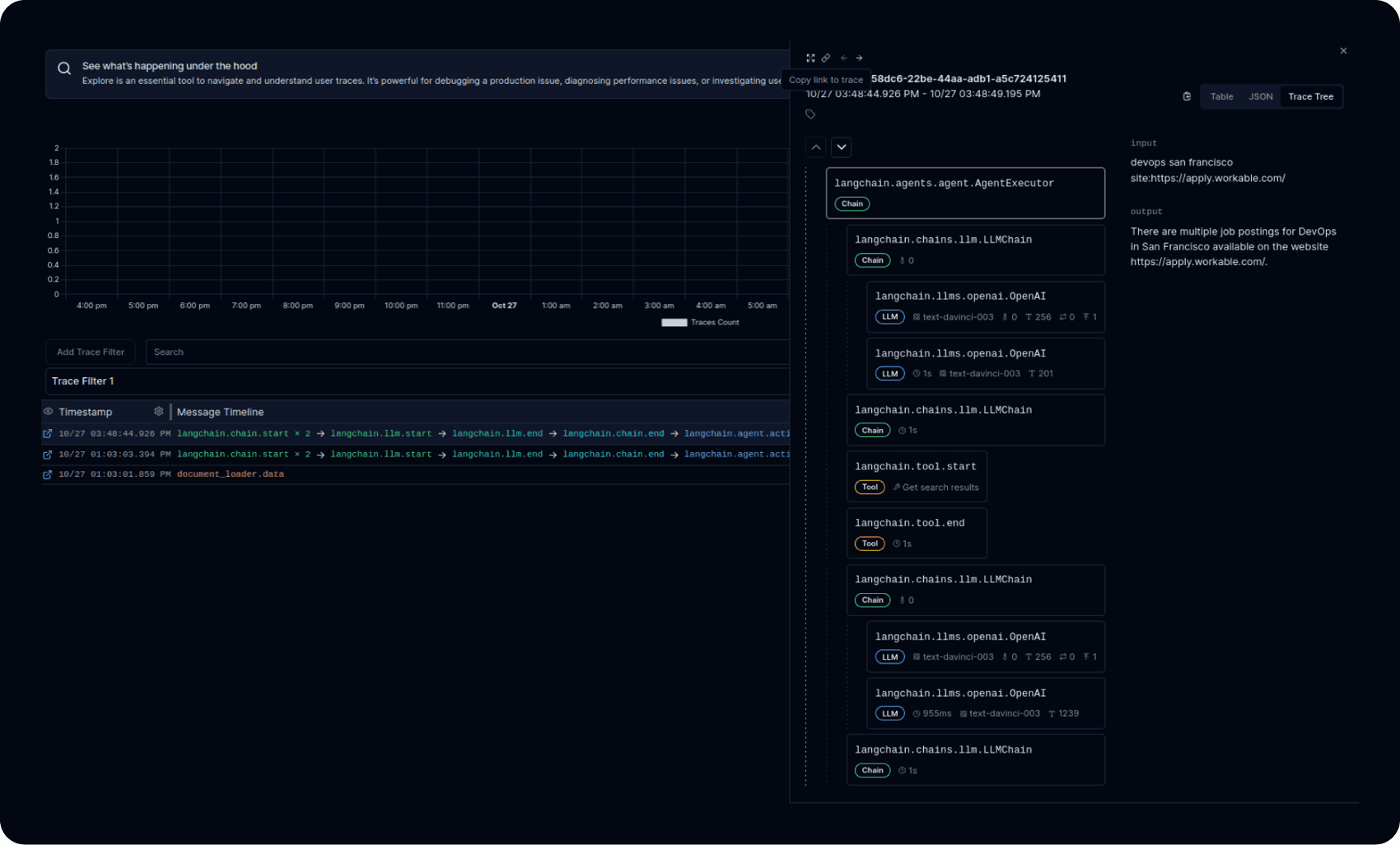Open OpenAI node with 201 tokens

[x=986, y=363]
